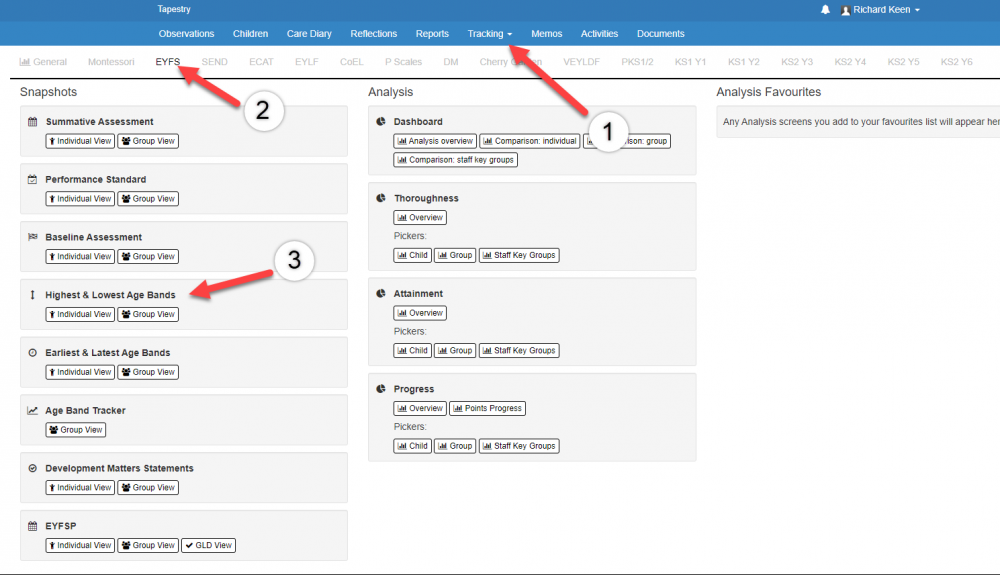Screen dimensions: 1000x575
Task: Open the KS2 Y3 tab
Action: (797, 62)
